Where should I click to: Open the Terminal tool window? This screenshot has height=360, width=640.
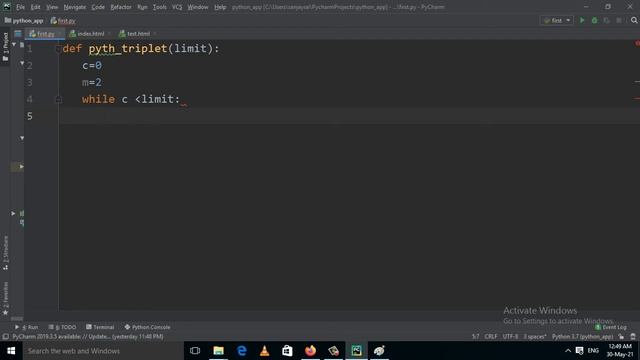click(100, 327)
